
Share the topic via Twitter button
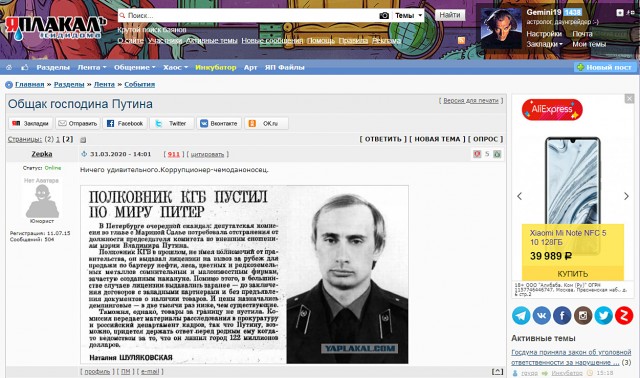172,123
